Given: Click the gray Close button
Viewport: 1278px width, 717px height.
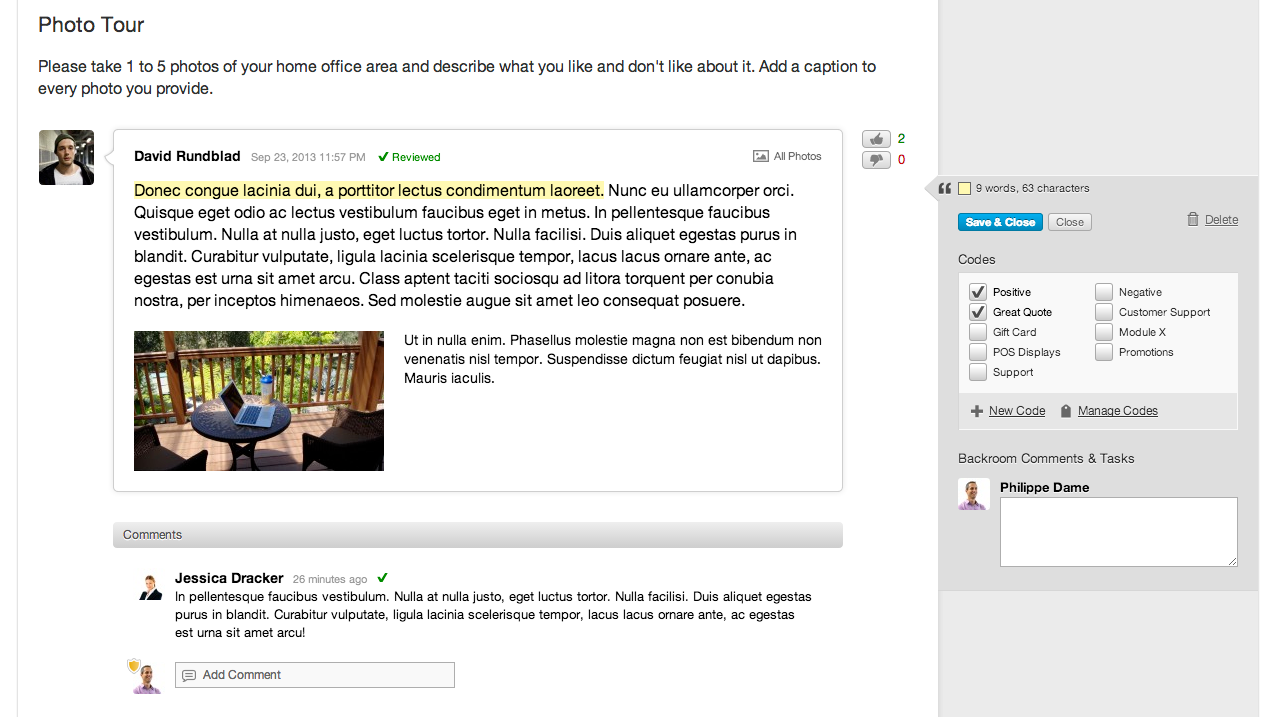Looking at the screenshot, I should tap(1070, 222).
